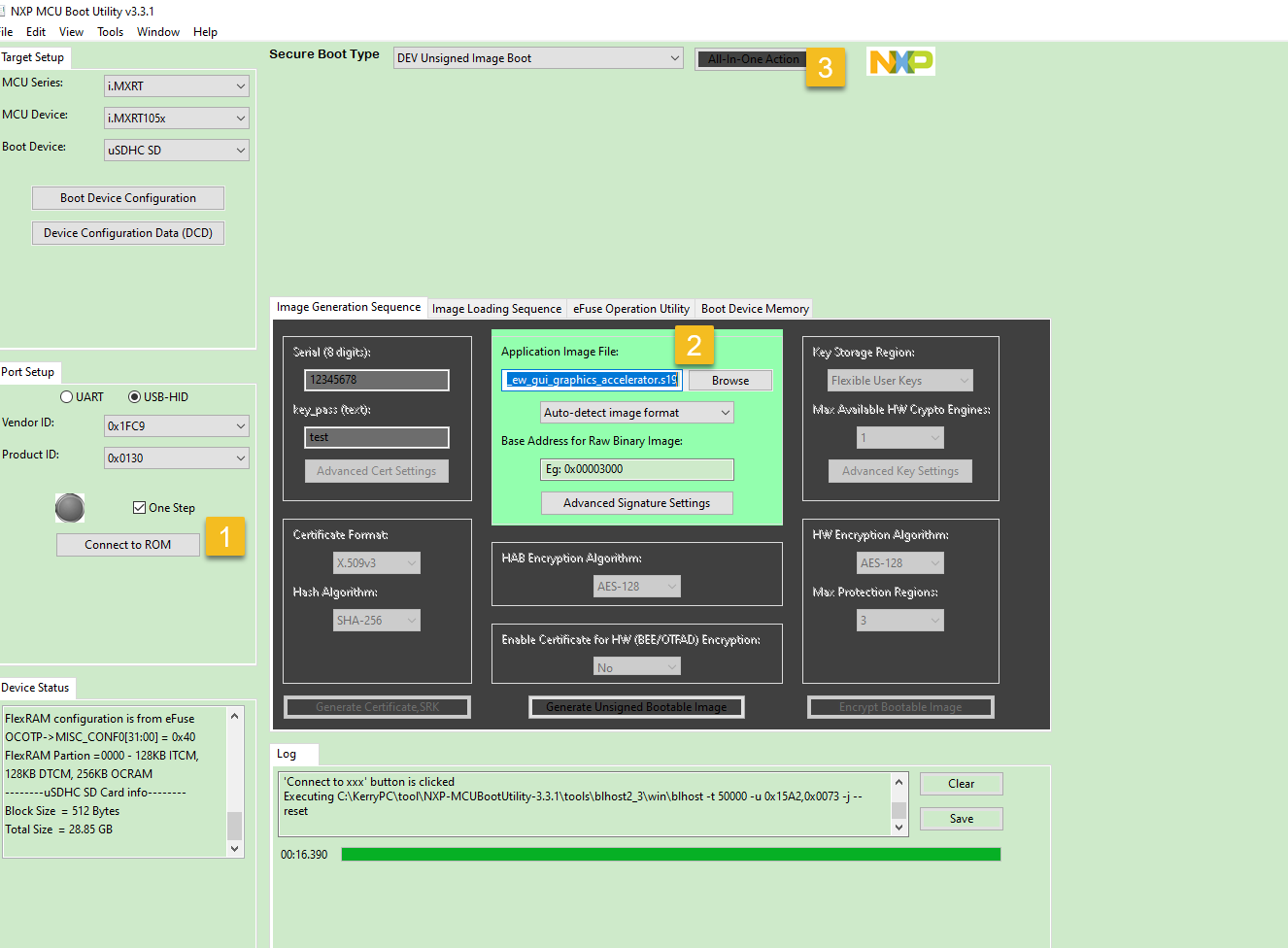Screen dimensions: 1288x948
Task: Expand the Secure Boot Type dropdown
Action: pyautogui.click(x=538, y=58)
